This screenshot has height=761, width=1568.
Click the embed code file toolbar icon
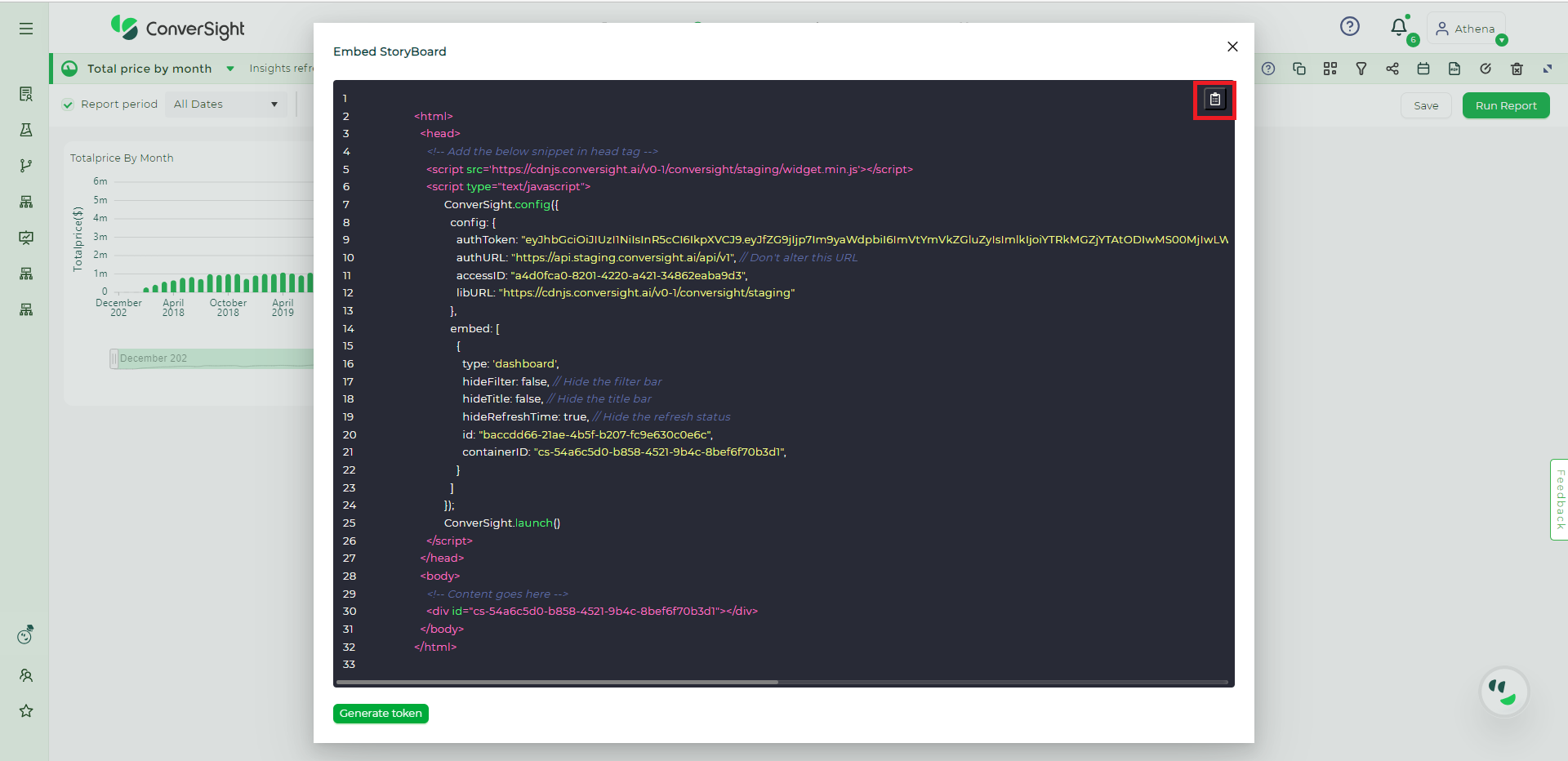pos(1454,69)
